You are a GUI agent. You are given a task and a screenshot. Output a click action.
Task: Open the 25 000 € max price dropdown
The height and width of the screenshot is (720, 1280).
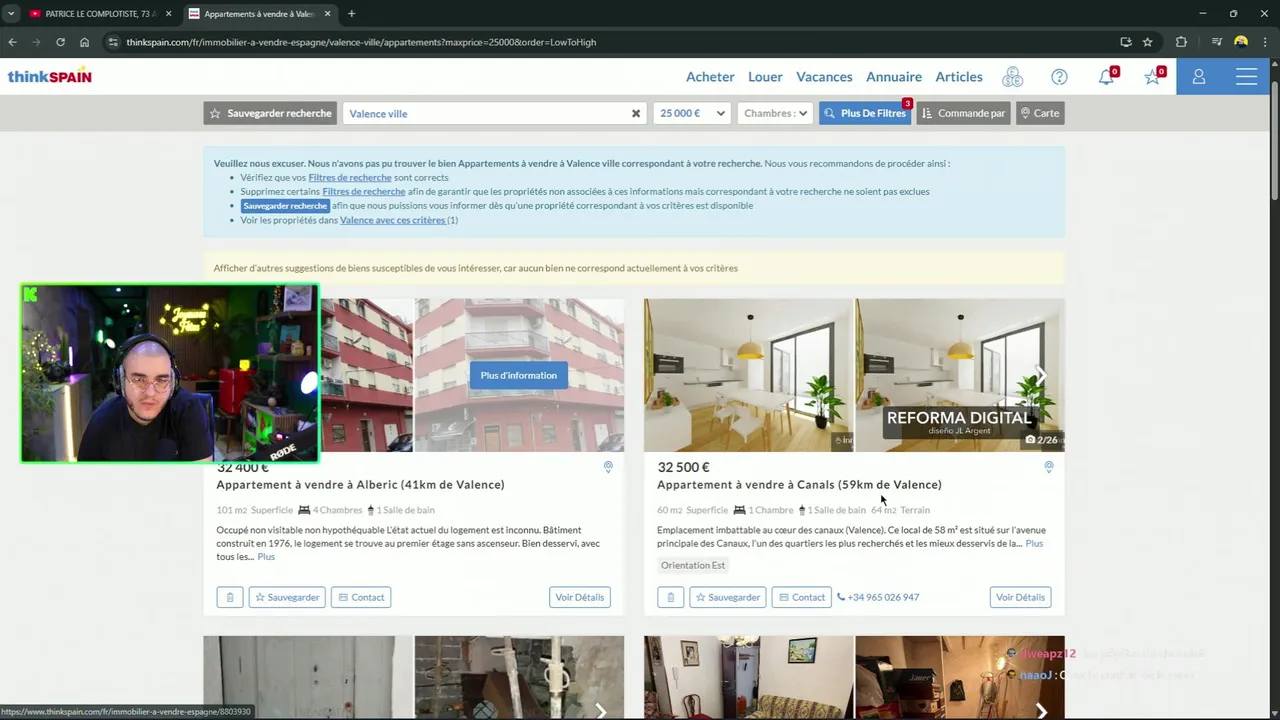coord(691,113)
